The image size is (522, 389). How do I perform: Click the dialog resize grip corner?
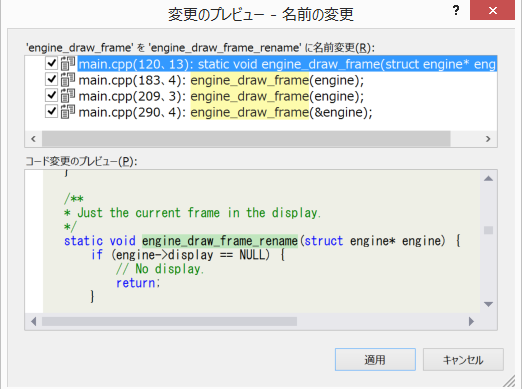509,382
